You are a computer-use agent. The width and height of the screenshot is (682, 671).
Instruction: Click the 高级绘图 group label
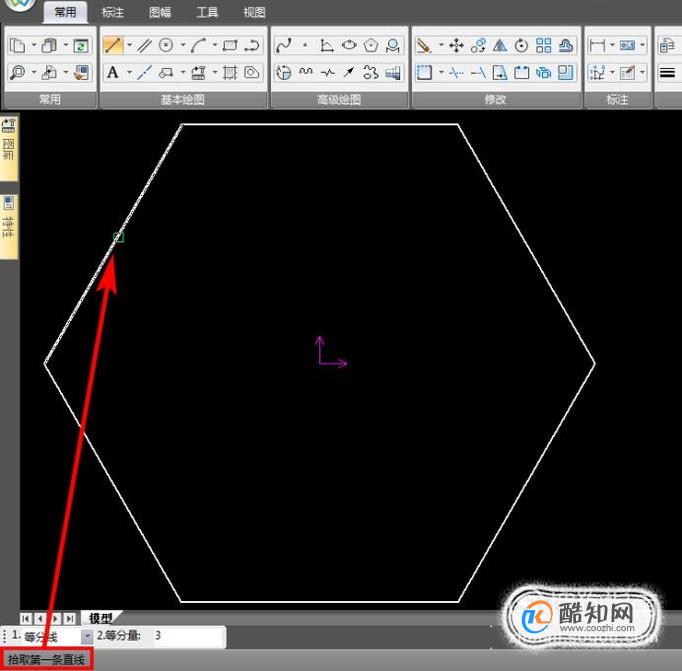point(339,100)
